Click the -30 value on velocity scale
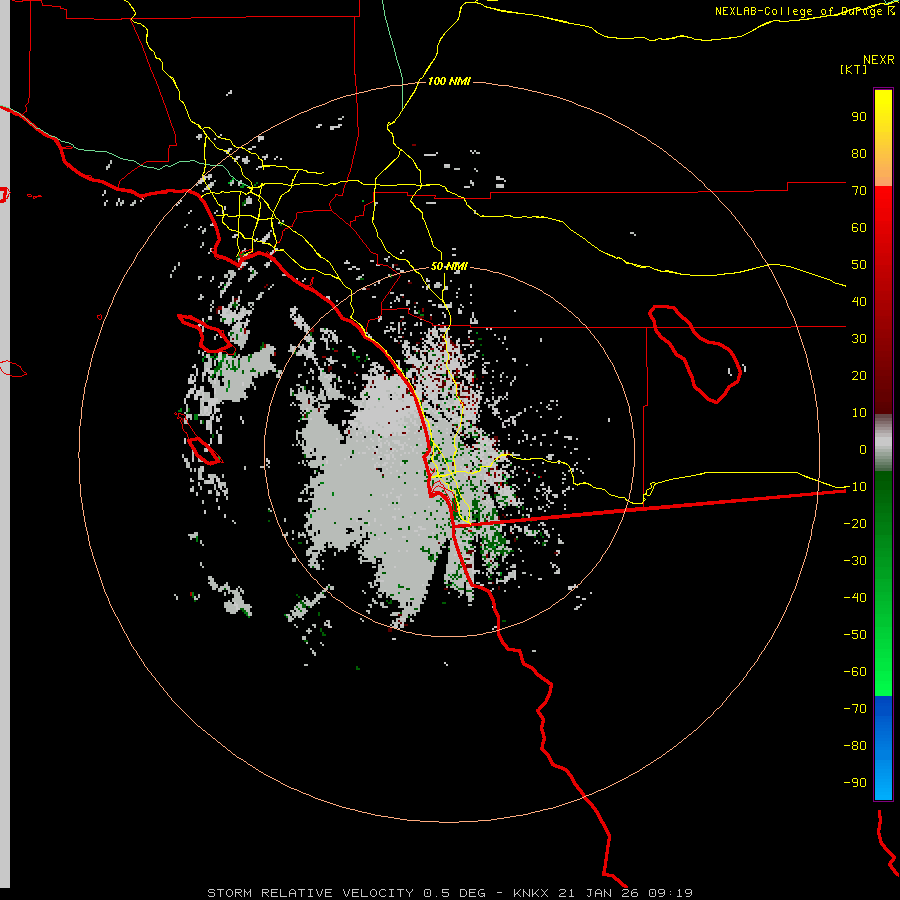Image resolution: width=900 pixels, height=900 pixels. (x=855, y=561)
